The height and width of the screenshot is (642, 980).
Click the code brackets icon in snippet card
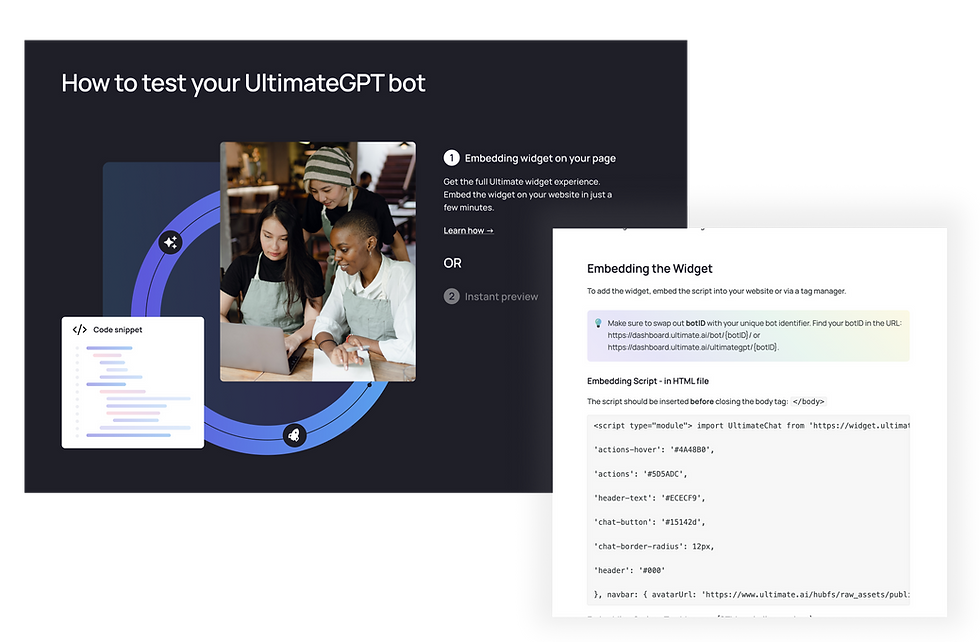click(79, 329)
